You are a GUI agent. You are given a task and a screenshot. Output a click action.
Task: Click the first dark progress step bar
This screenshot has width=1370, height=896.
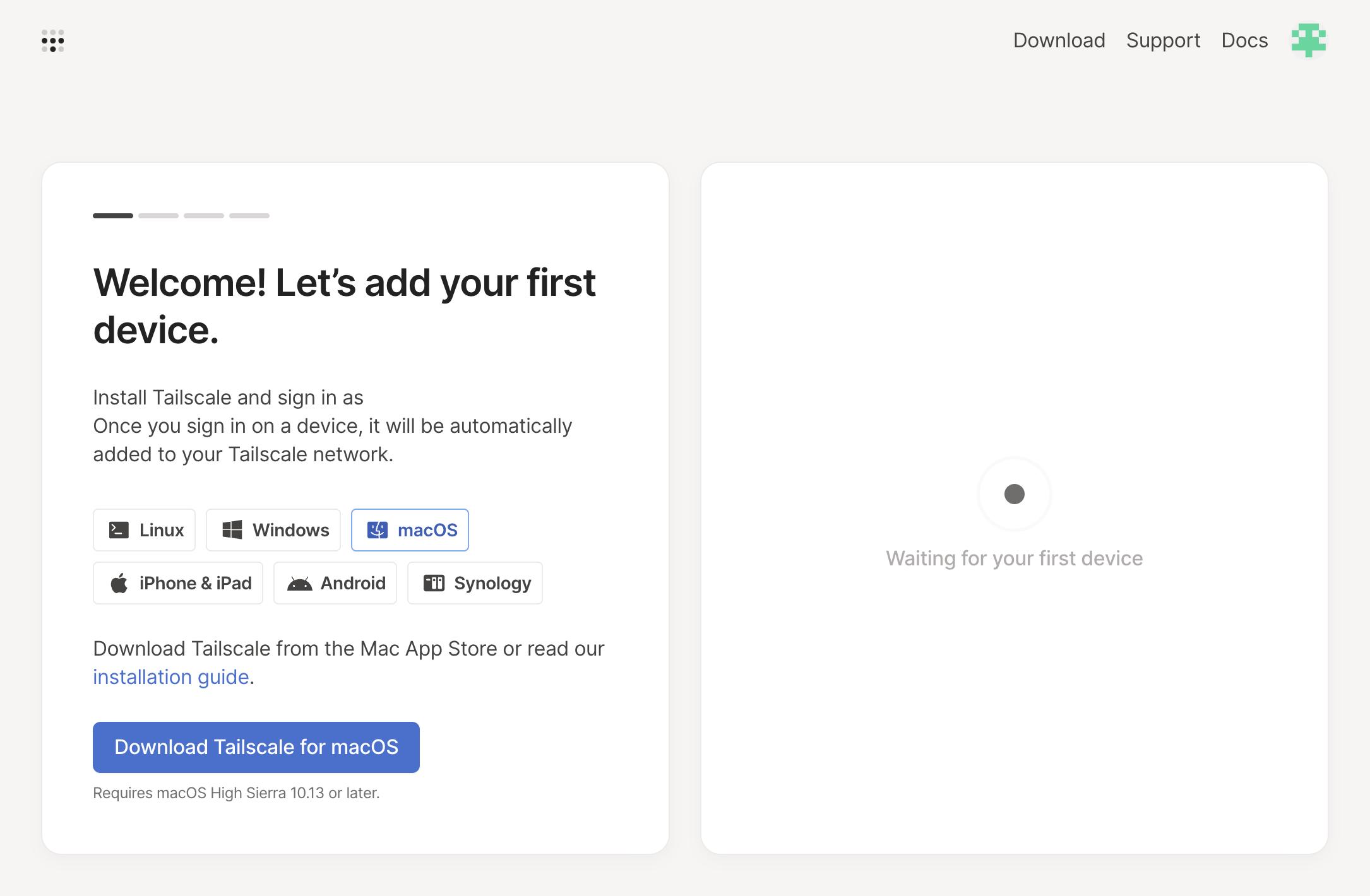coord(113,216)
